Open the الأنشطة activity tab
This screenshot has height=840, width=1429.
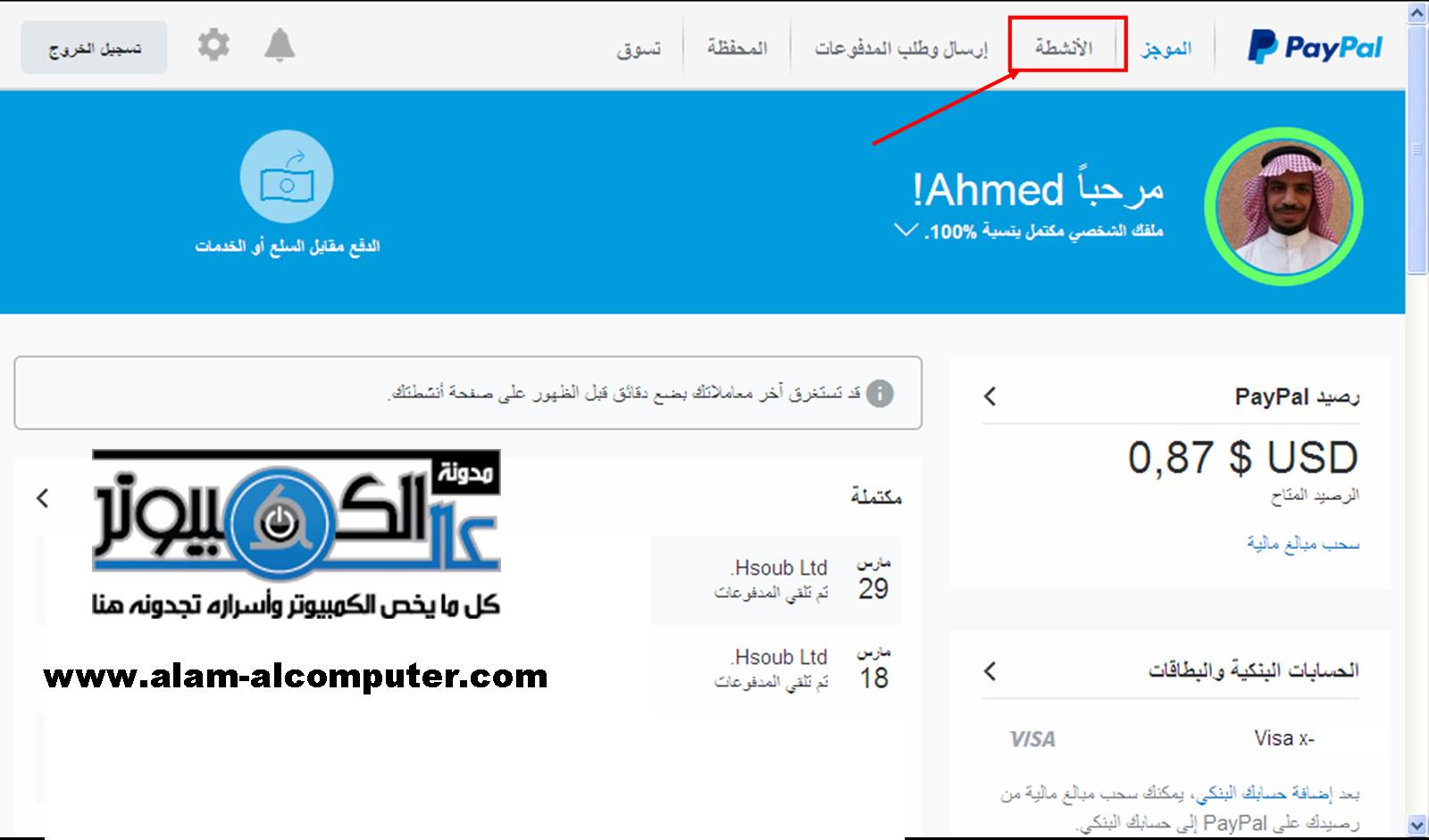coord(1064,47)
